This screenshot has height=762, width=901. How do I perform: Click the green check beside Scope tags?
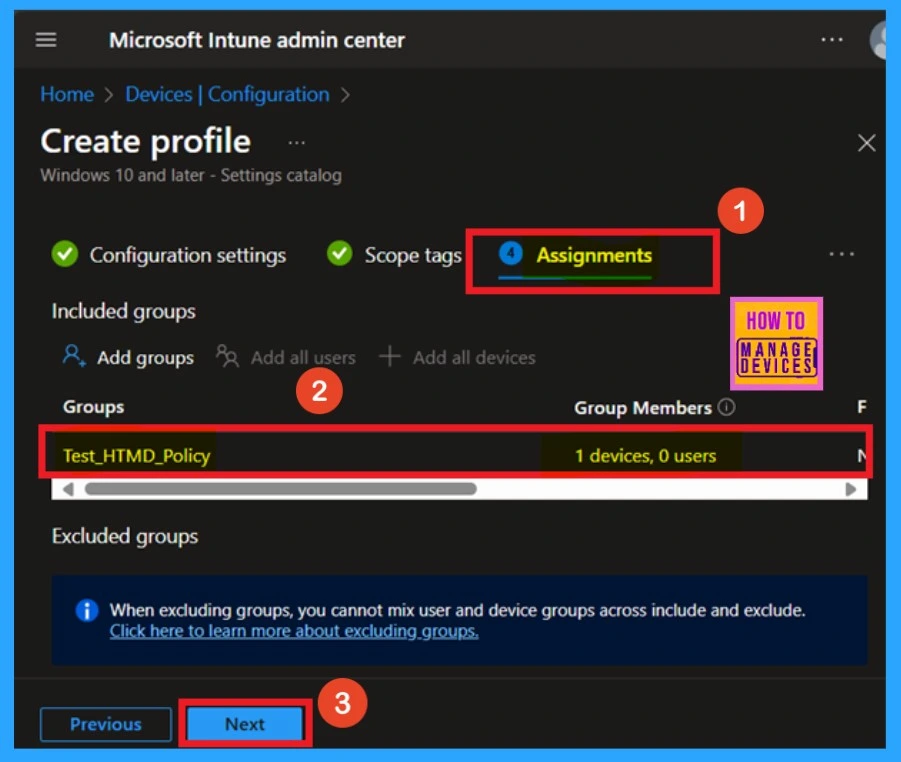pyautogui.click(x=340, y=253)
